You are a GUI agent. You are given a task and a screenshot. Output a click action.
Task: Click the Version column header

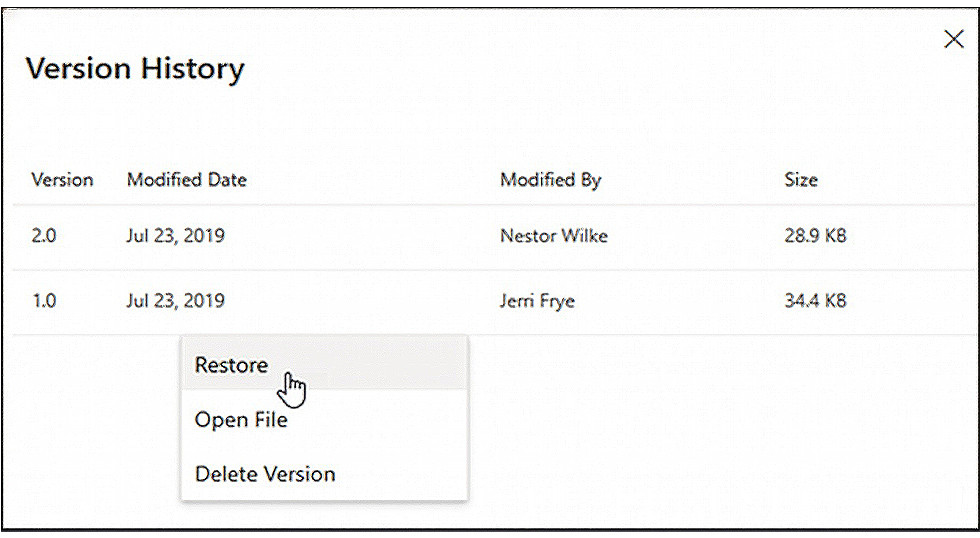62,180
